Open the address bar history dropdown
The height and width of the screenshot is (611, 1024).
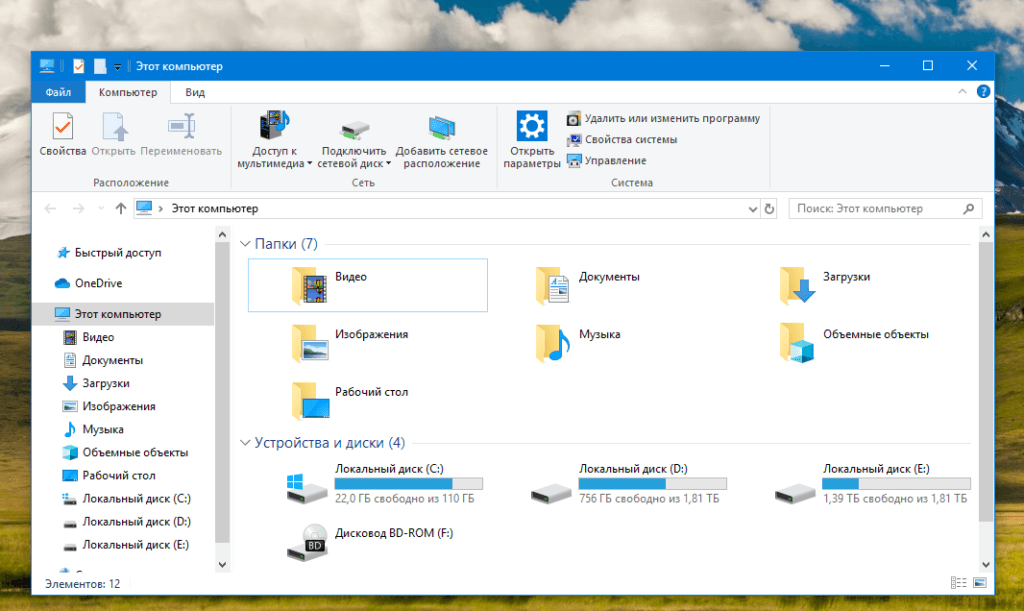(x=753, y=209)
